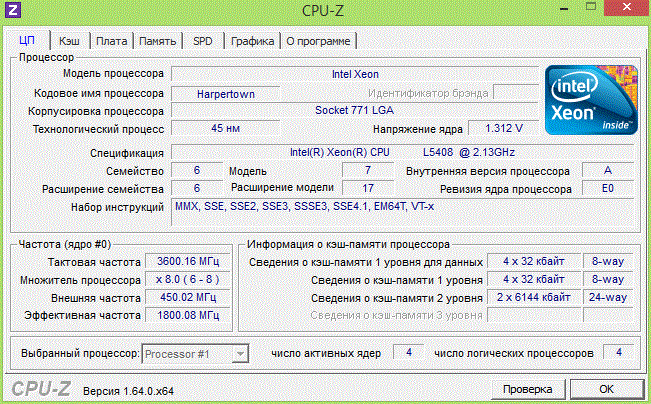Click the Версия 1.64.0.x64 text
This screenshot has width=651, height=404.
click(128, 391)
